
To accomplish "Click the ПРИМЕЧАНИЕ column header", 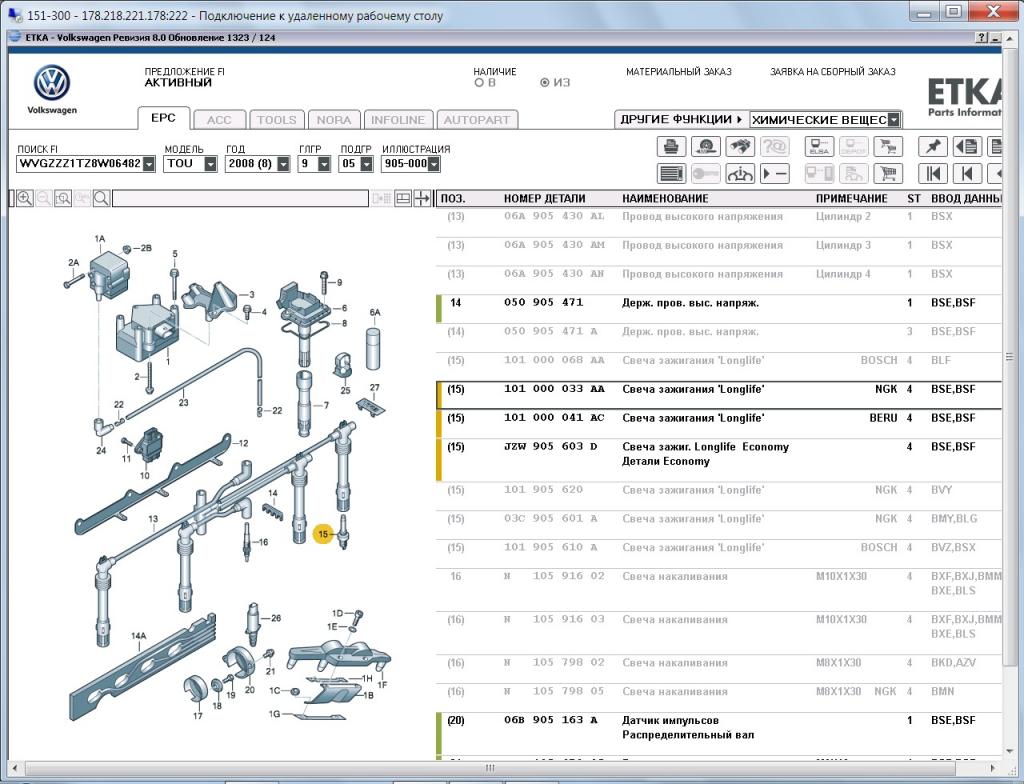I will pos(852,199).
